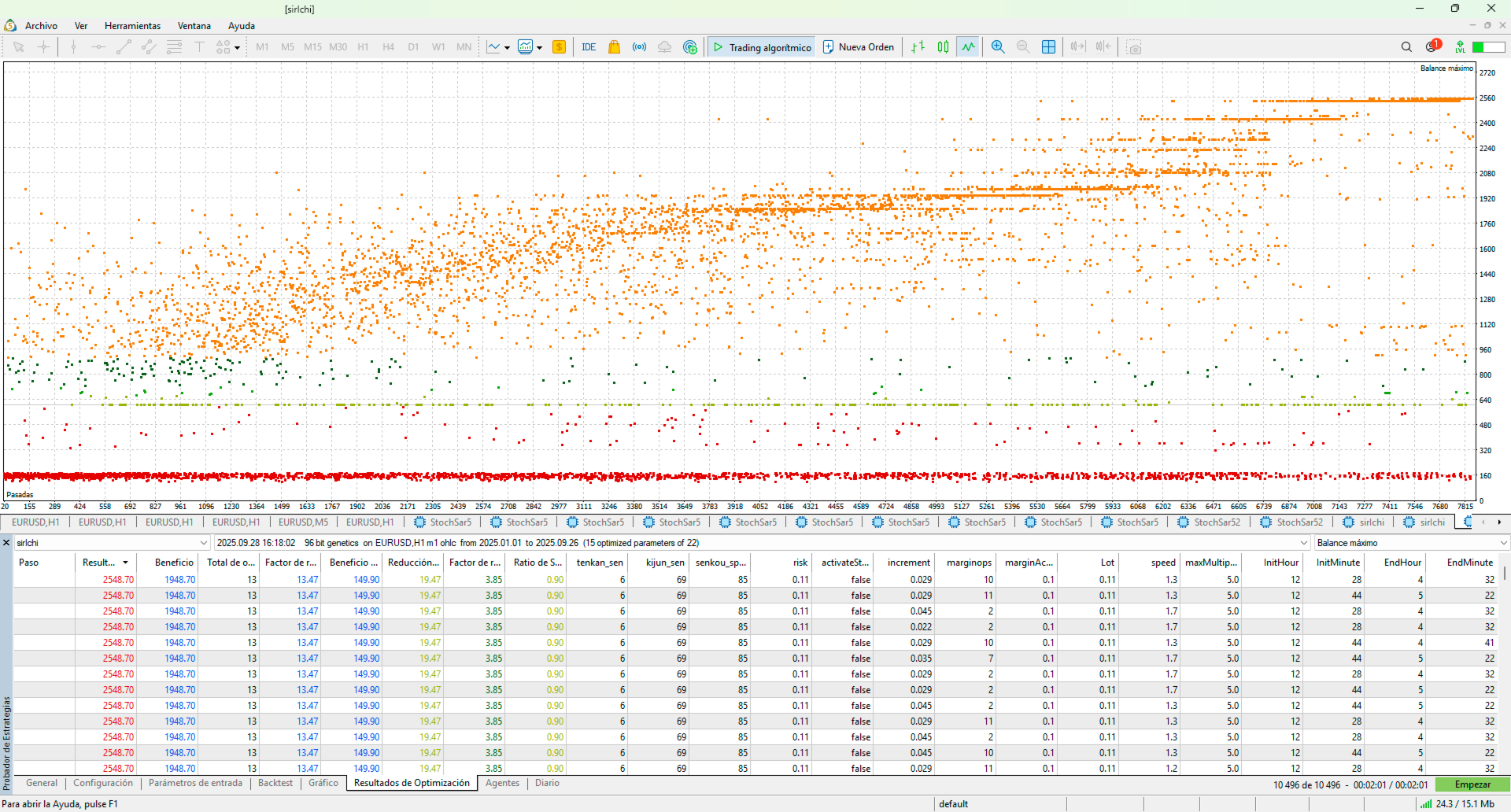Open the Herramientas menu
The width and height of the screenshot is (1511, 812).
point(132,26)
